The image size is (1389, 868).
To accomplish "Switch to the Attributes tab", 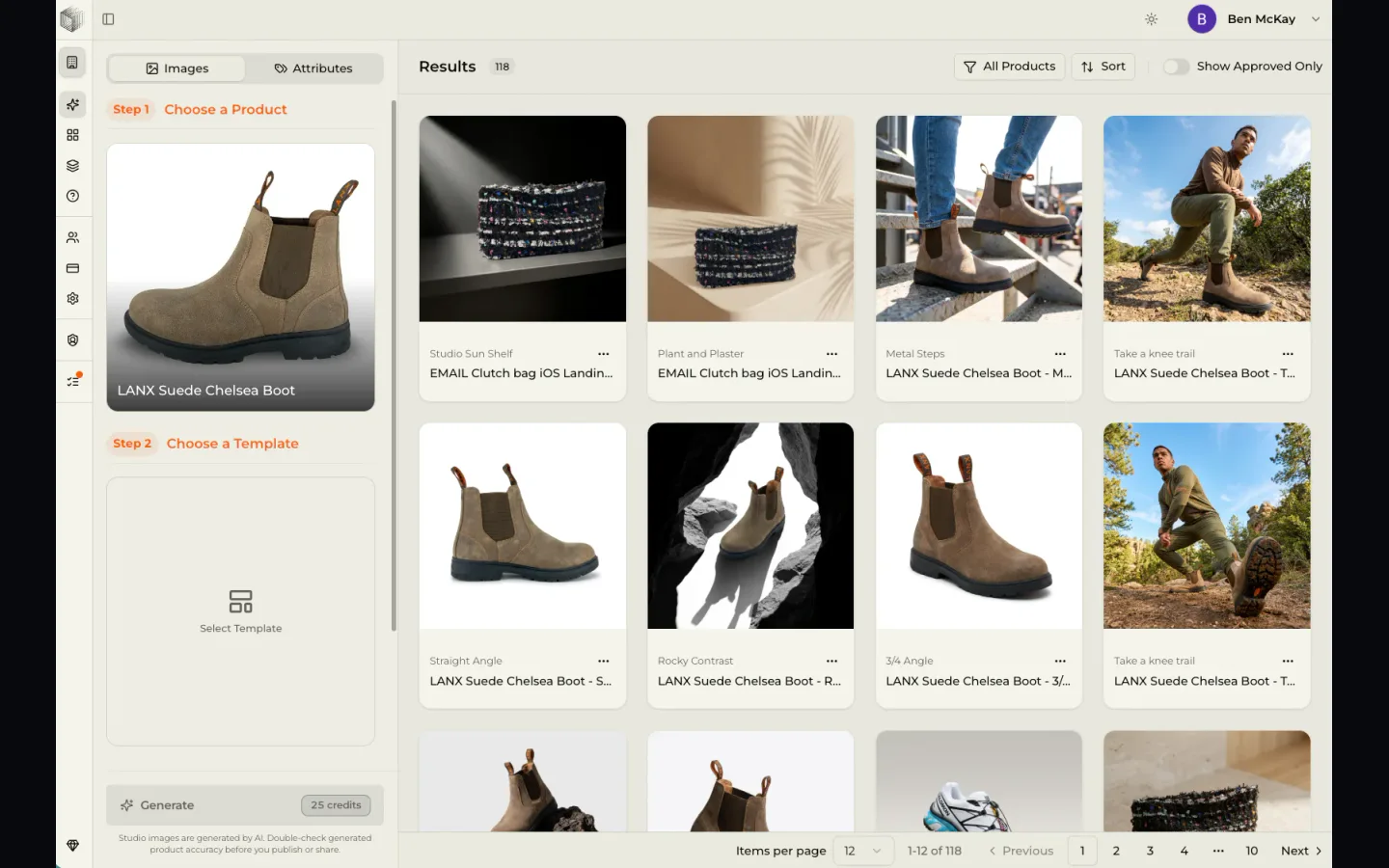I will (x=313, y=68).
